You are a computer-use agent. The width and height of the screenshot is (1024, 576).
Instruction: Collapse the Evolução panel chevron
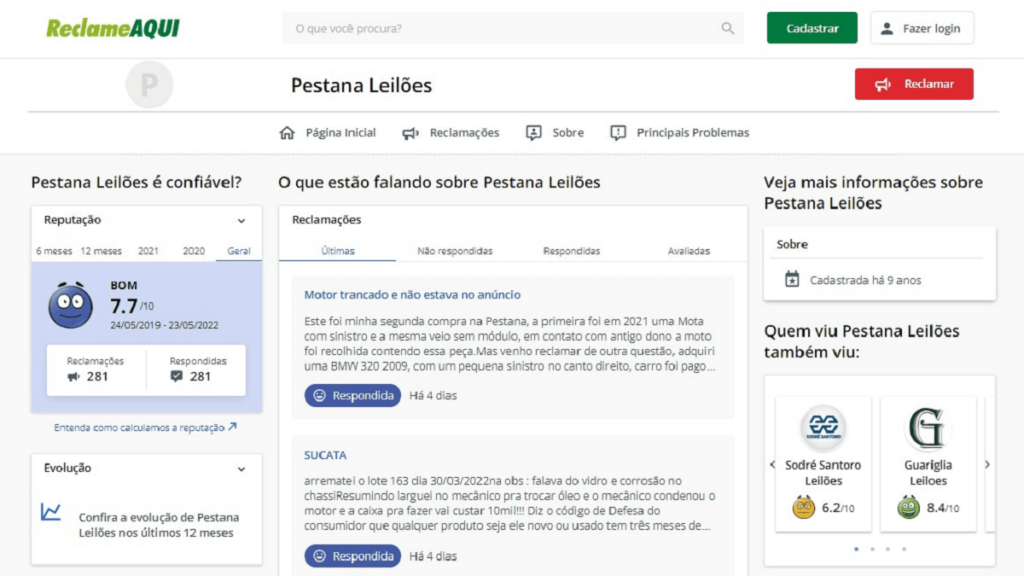[x=241, y=468]
